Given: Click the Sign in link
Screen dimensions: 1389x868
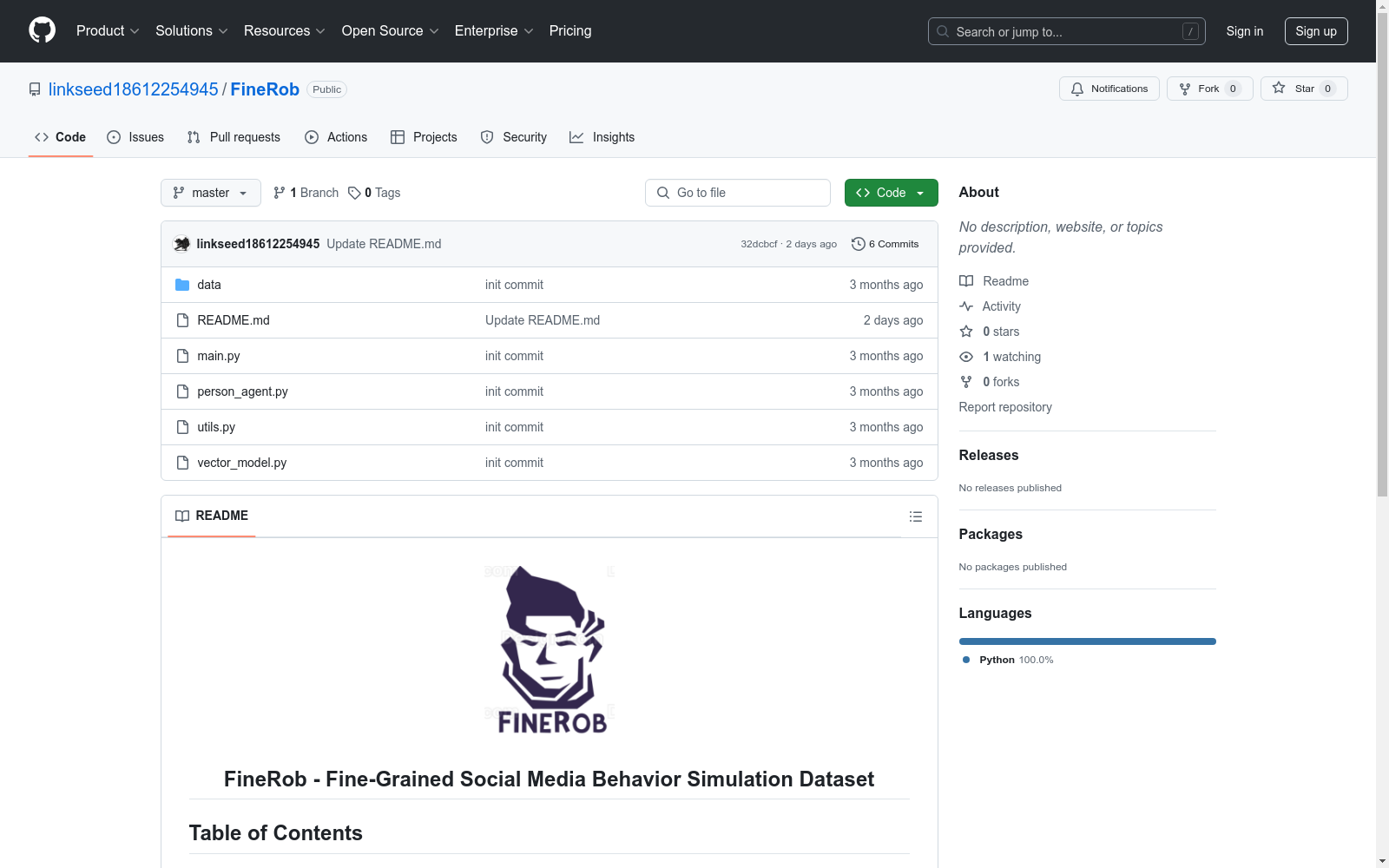Looking at the screenshot, I should [x=1244, y=31].
